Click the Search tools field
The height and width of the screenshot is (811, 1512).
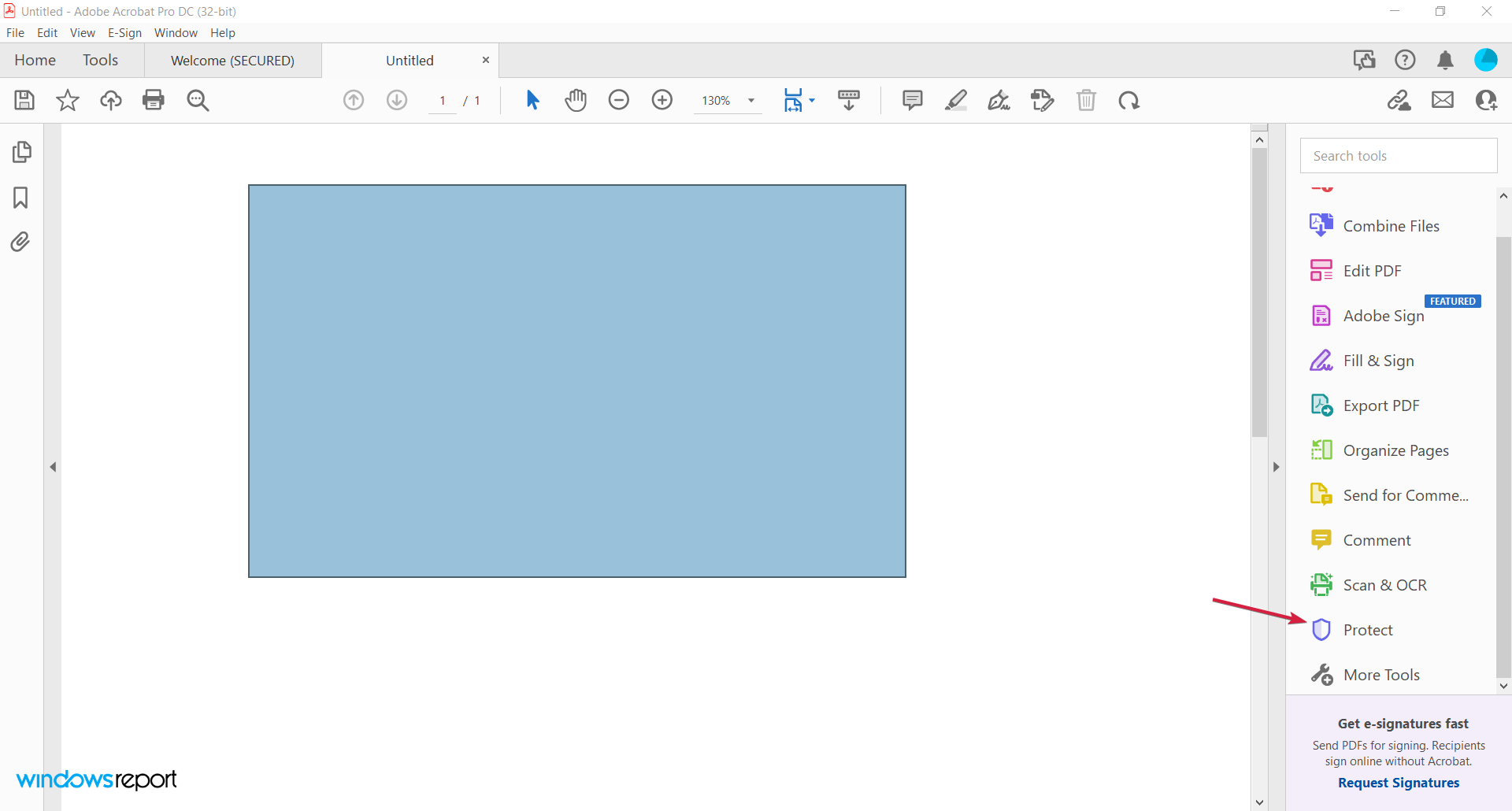point(1399,156)
